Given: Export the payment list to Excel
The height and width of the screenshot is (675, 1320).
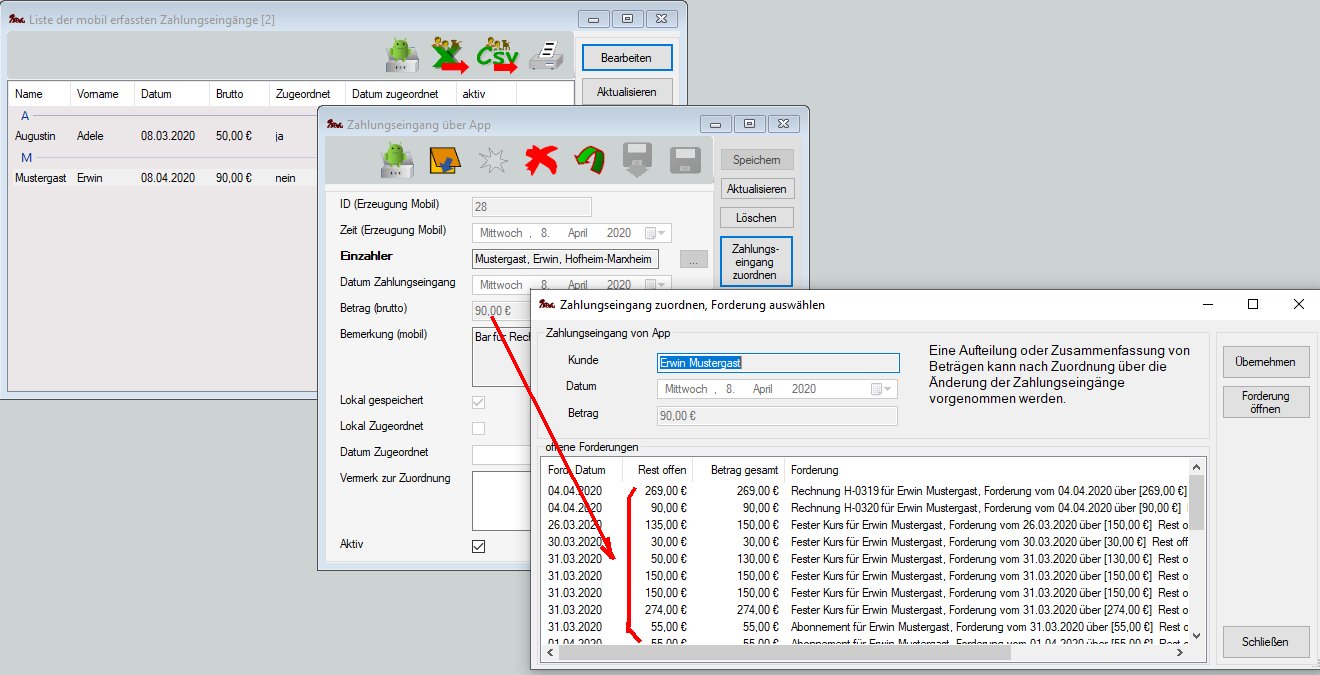Looking at the screenshot, I should coord(449,57).
